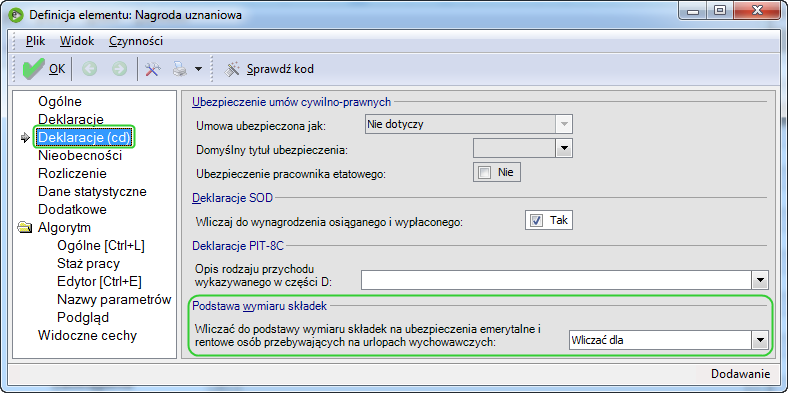The width and height of the screenshot is (788, 393).
Task: Click the printer icon
Action: point(180,69)
